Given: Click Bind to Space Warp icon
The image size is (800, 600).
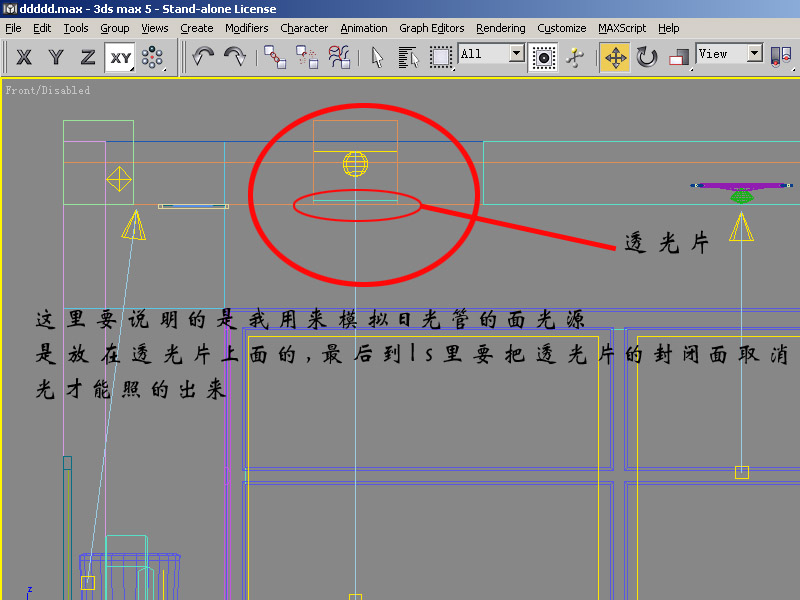Looking at the screenshot, I should (339, 57).
